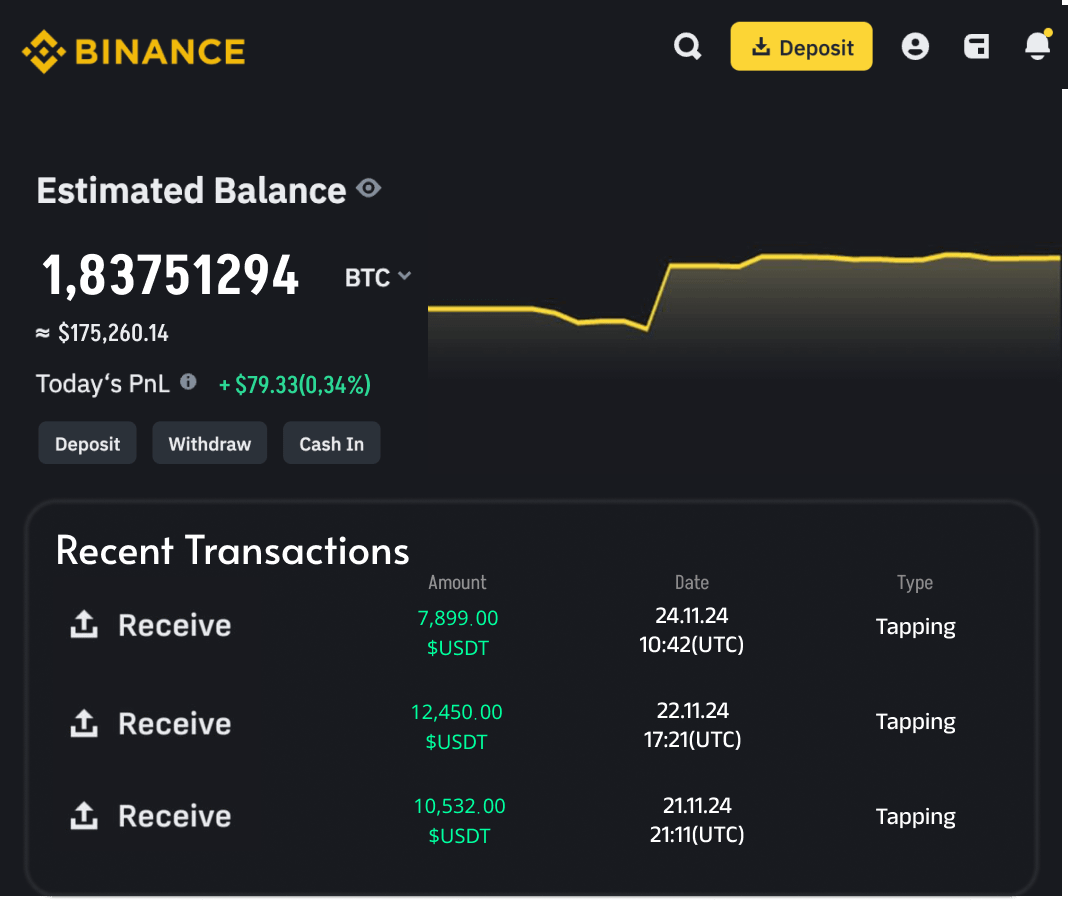Click the 21.11.24 21:11(UTC) date
This screenshot has width=1068, height=900.
[697, 820]
